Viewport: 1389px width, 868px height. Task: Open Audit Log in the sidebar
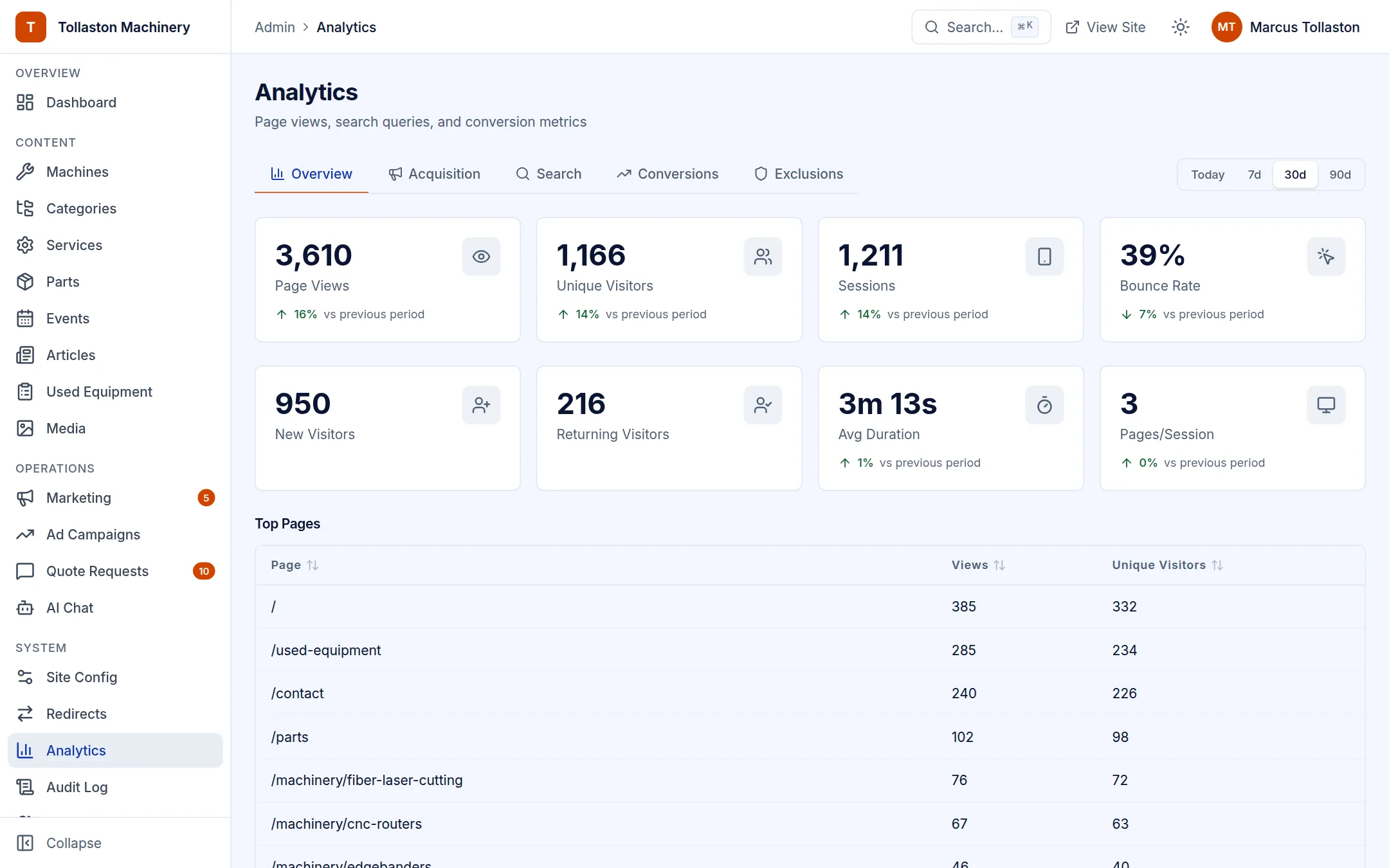click(x=115, y=787)
